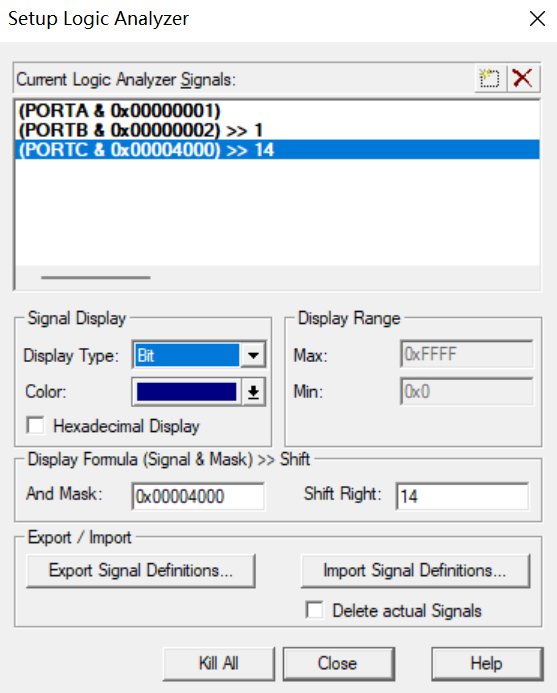The image size is (557, 693).
Task: Click the And Mask input field
Action: (x=198, y=496)
